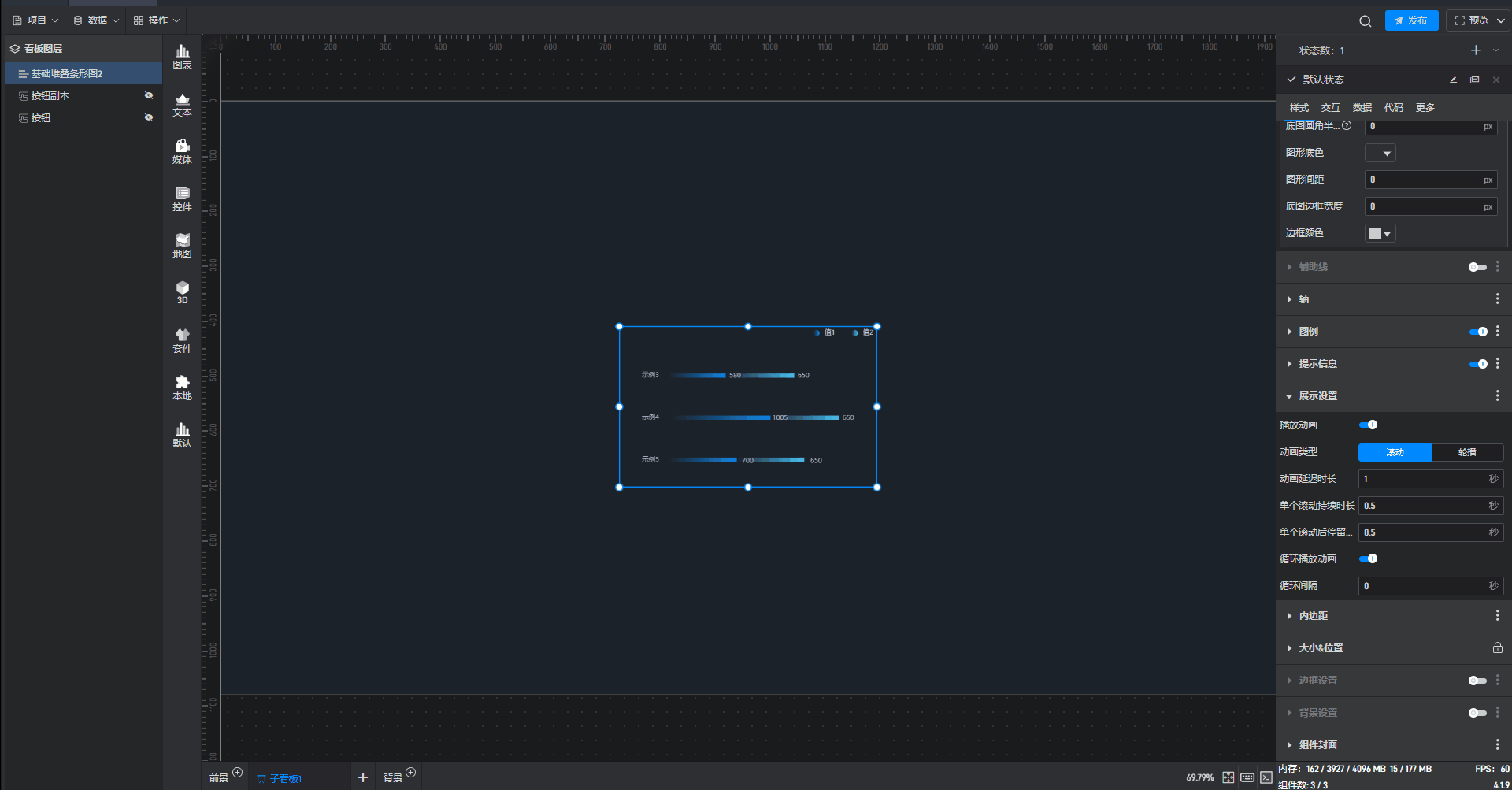Open the 操作 menu
Screen dimensions: 1512x790
point(157,20)
